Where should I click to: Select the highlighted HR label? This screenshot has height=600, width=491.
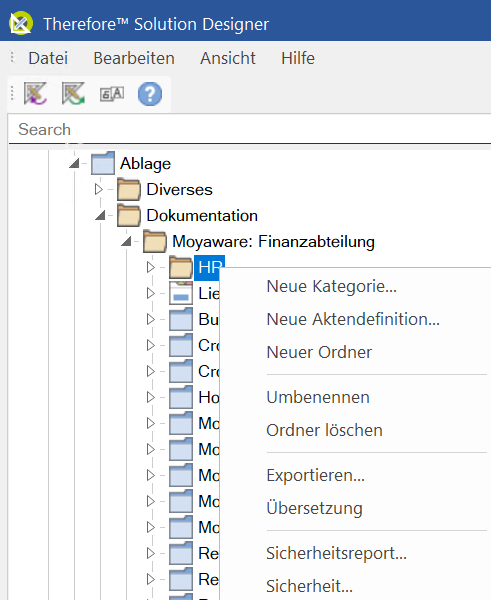[209, 267]
